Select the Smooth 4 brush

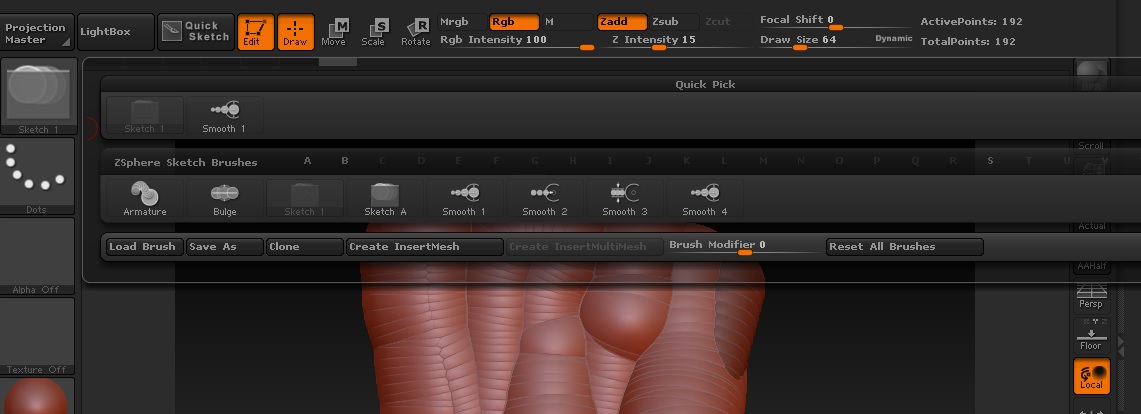pos(705,199)
